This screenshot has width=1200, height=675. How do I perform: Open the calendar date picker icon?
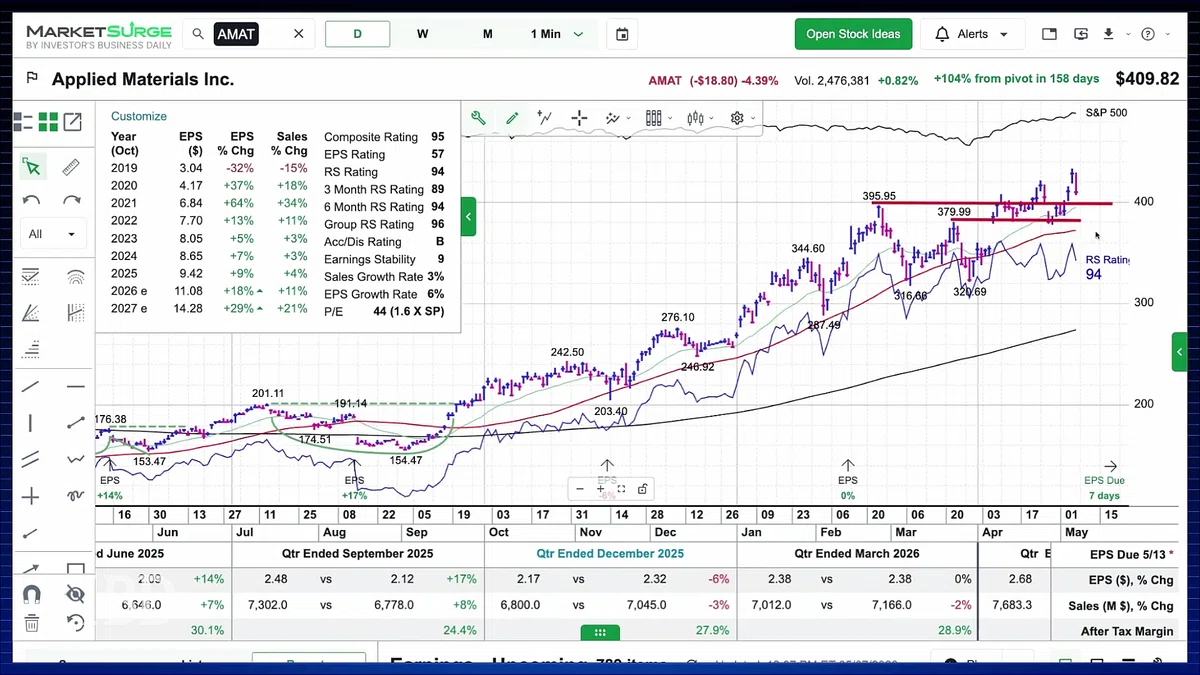[622, 34]
